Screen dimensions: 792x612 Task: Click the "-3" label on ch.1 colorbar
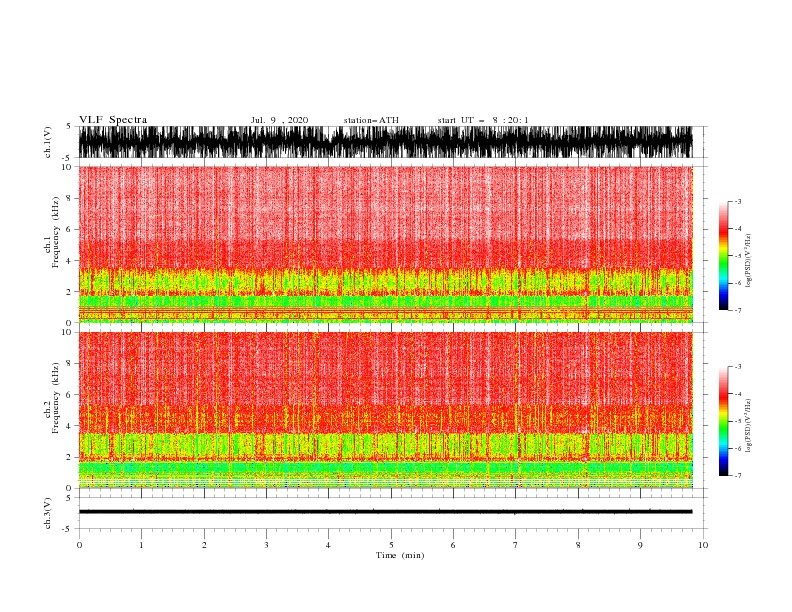click(x=737, y=201)
